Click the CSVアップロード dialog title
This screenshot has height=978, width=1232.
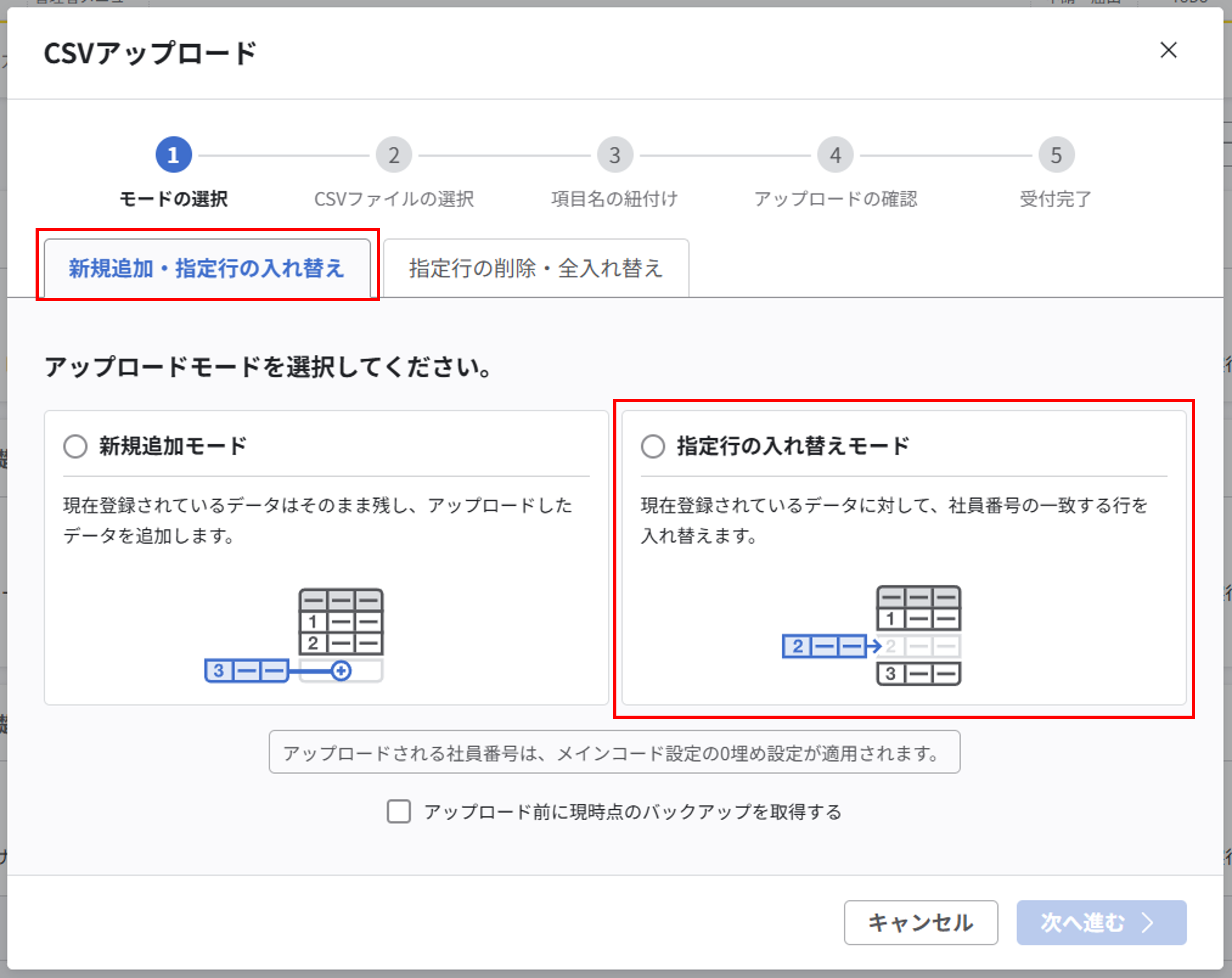150,53
